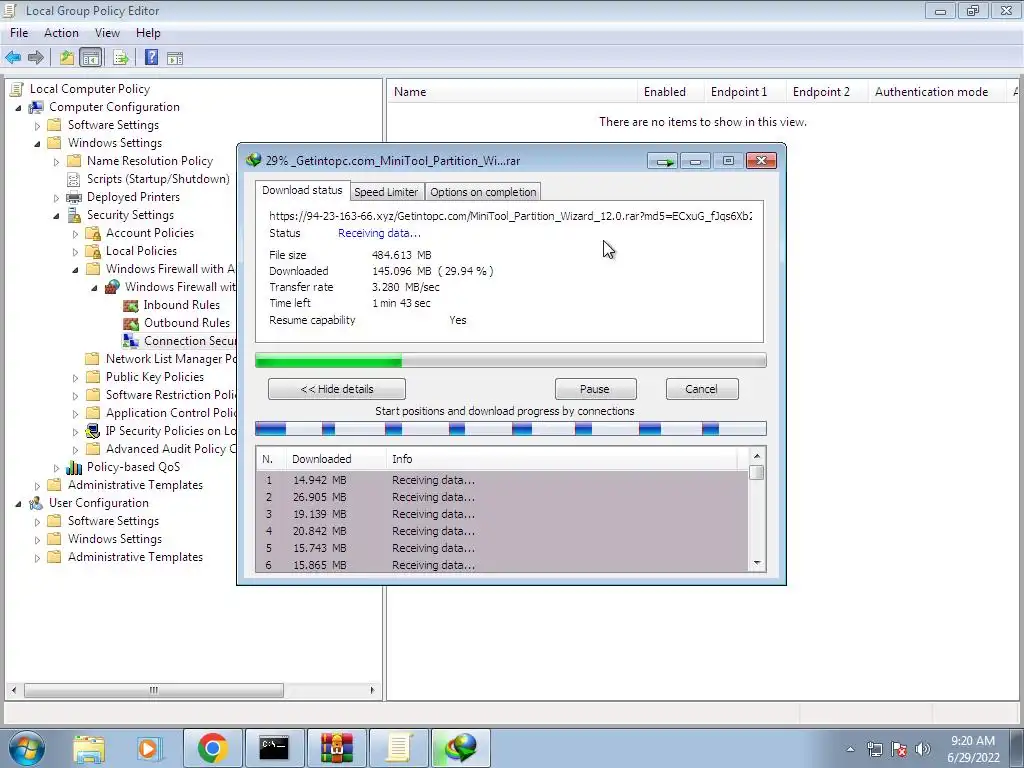Viewport: 1024px width, 768px height.
Task: Expand Software Settings under Computer Configuration
Action: [x=37, y=125]
